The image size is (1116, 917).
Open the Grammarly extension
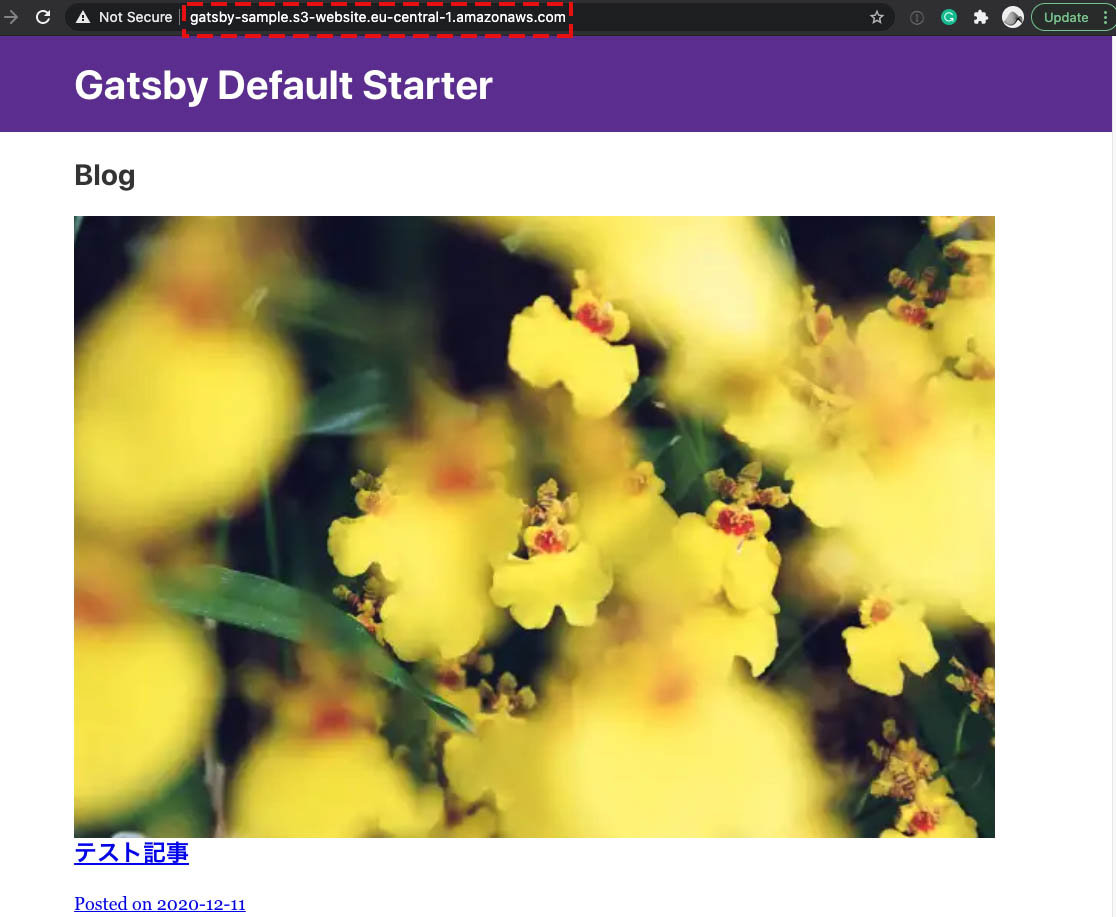[x=948, y=17]
